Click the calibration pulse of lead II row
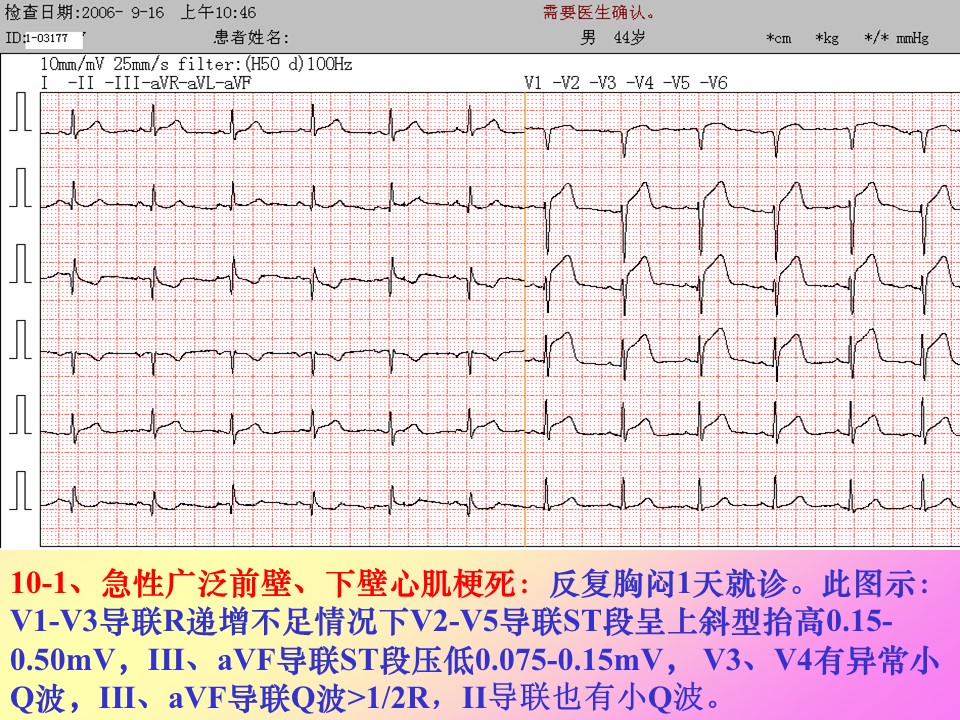Viewport: 960px width, 720px height. [x=21, y=187]
